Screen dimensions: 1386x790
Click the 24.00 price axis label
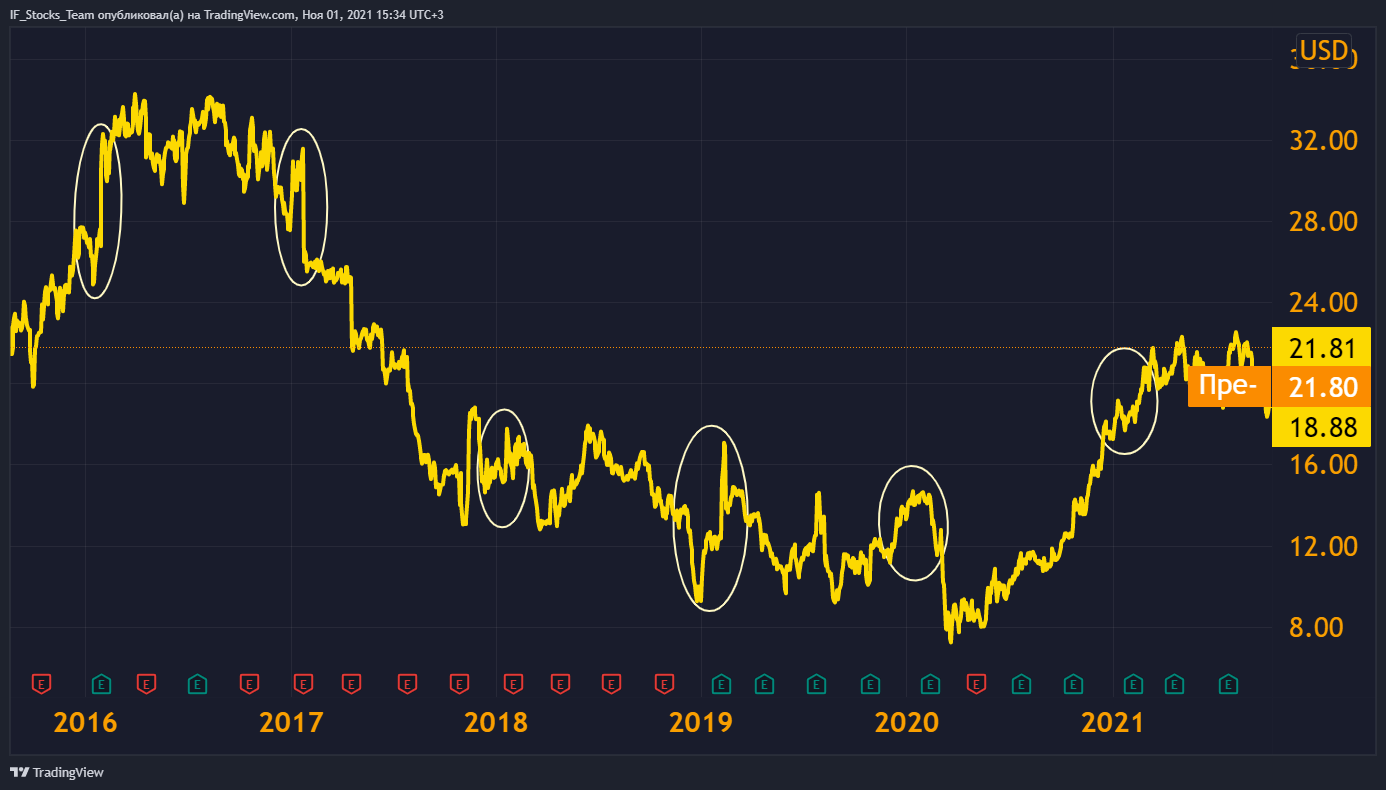point(1324,302)
